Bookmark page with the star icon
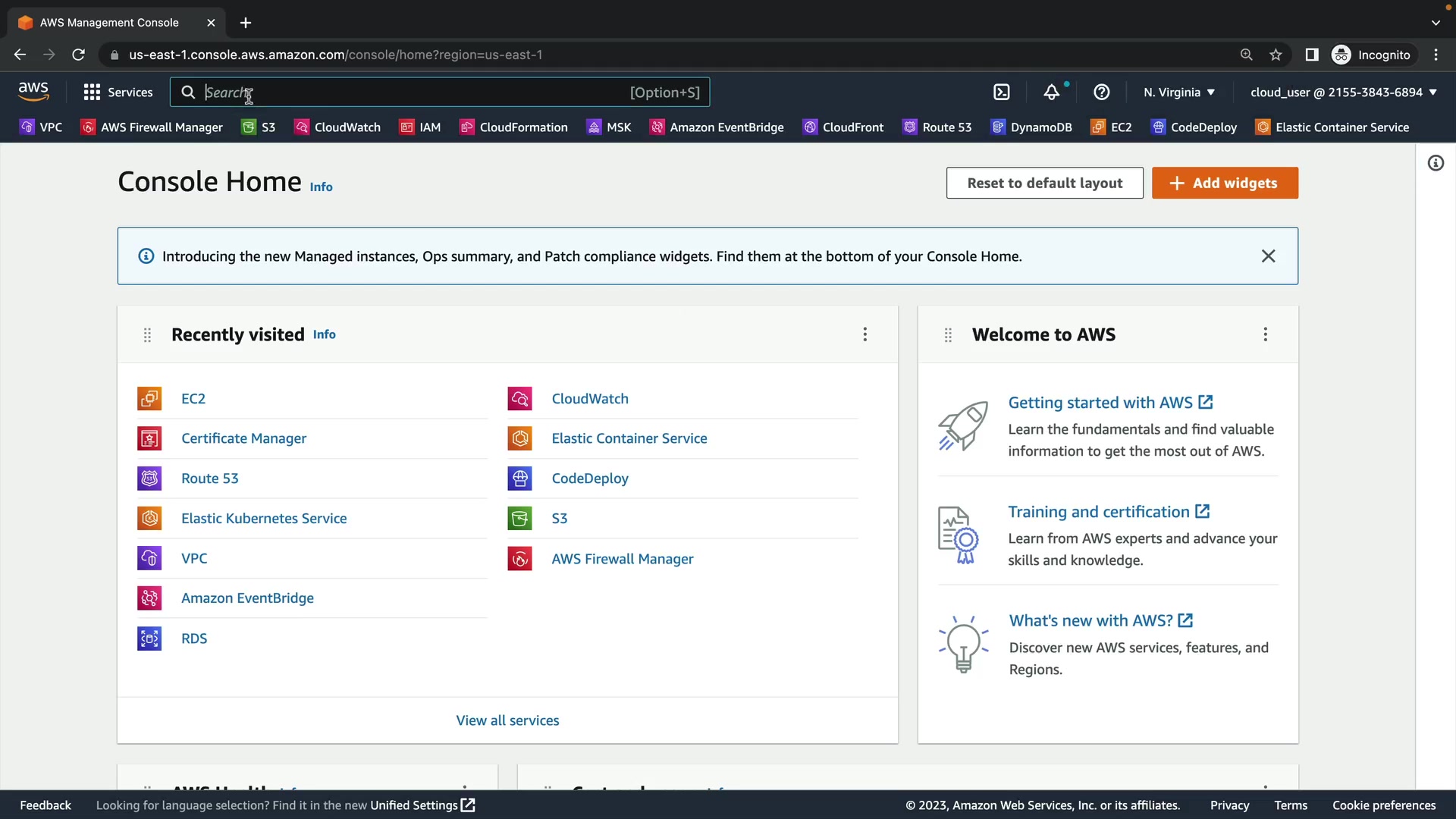Screen dimensions: 1456x819 1276,55
